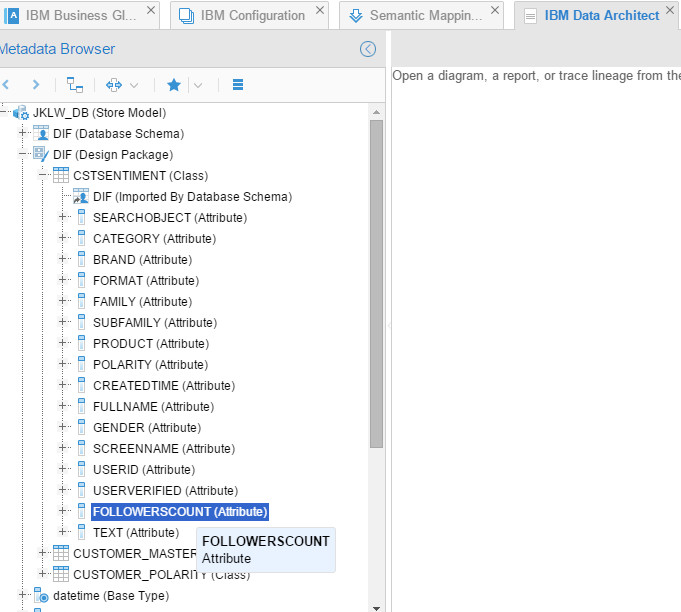Switch to IBM Configuration tab

[x=250, y=16]
